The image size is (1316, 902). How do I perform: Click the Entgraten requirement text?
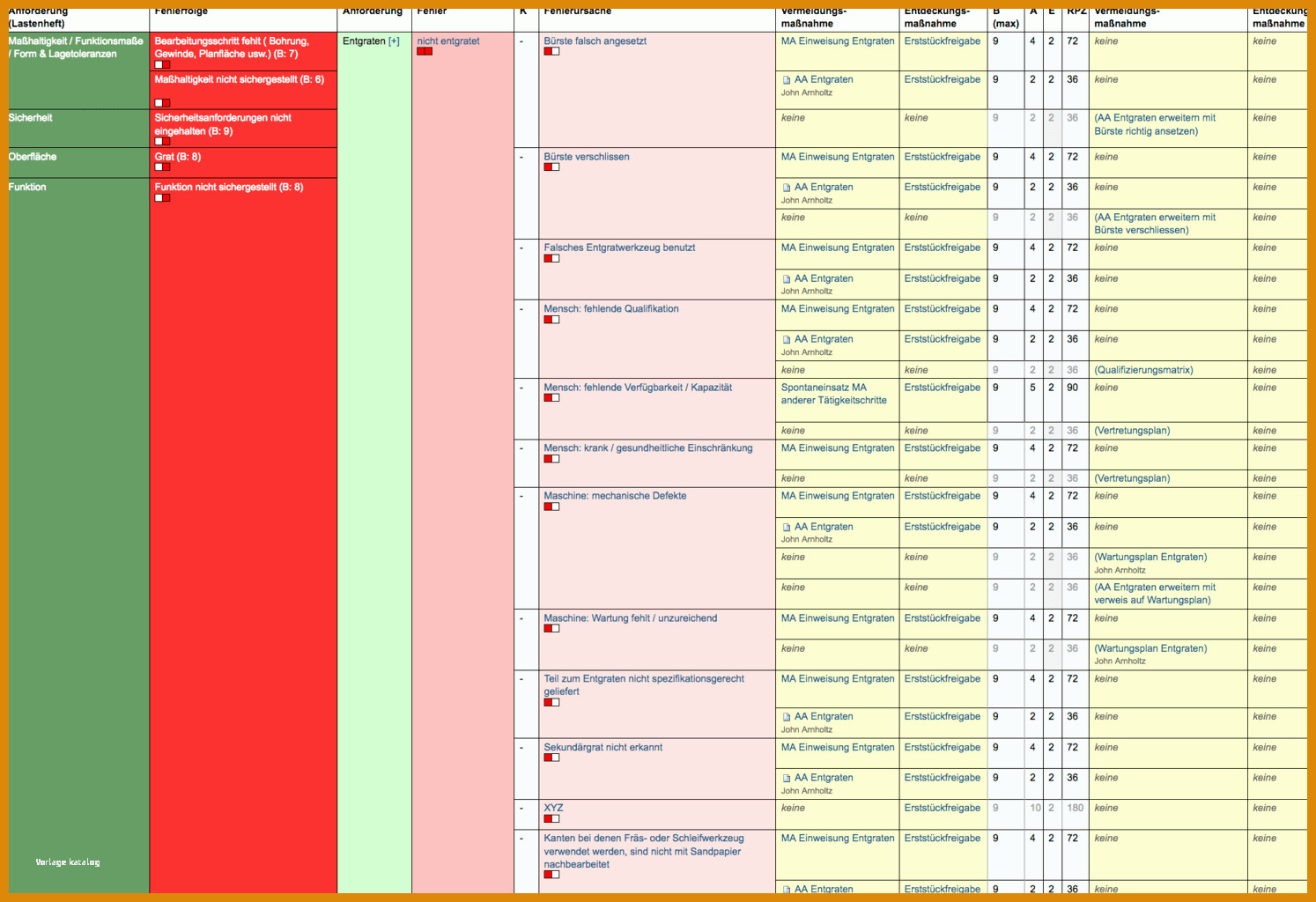coord(364,41)
